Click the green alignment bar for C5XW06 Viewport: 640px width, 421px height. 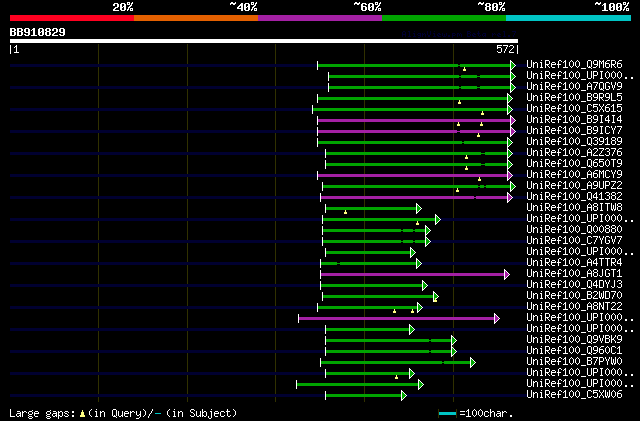tap(366, 395)
